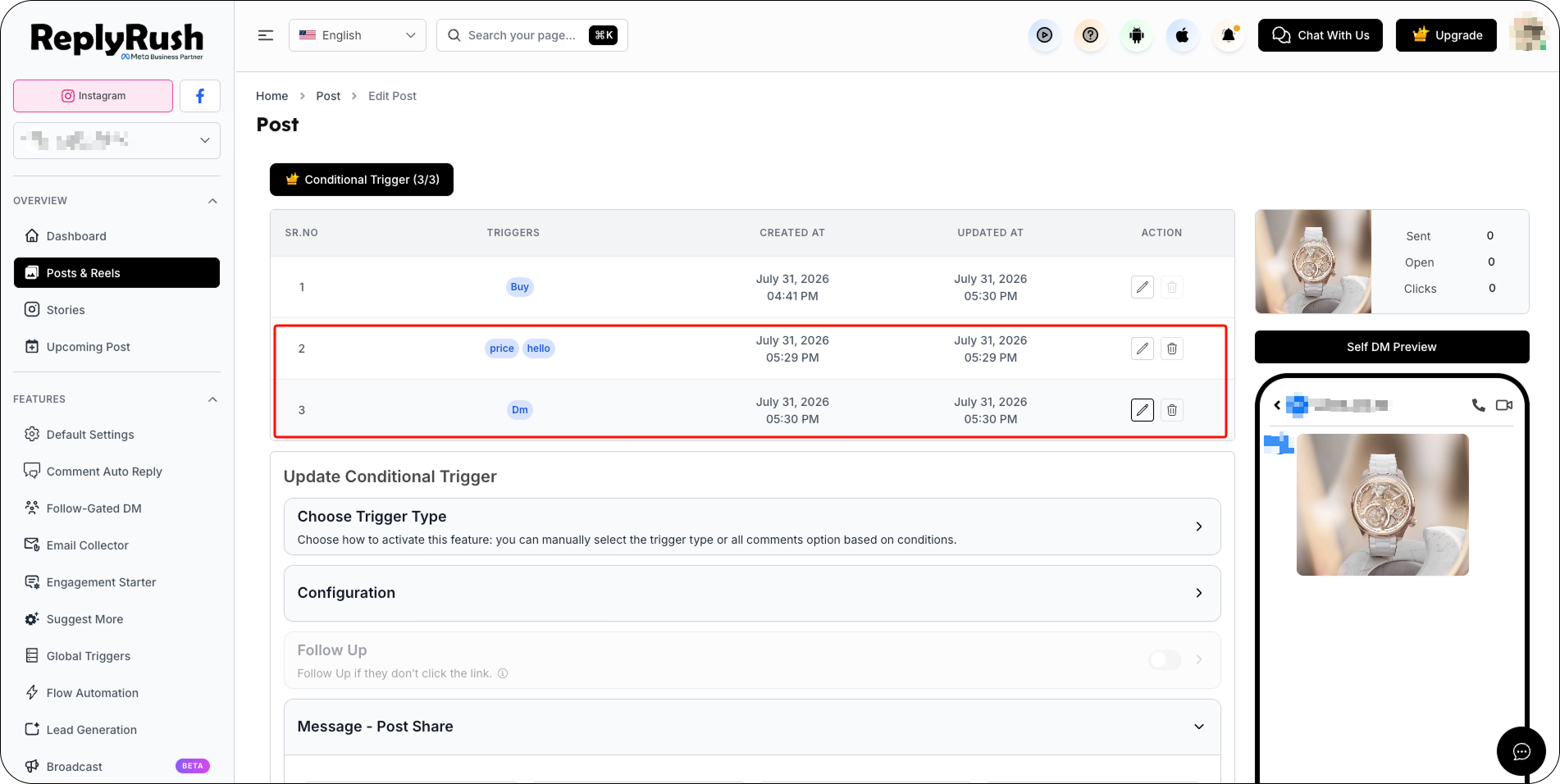Click the Apple app icon
This screenshot has width=1560, height=784.
coord(1182,35)
